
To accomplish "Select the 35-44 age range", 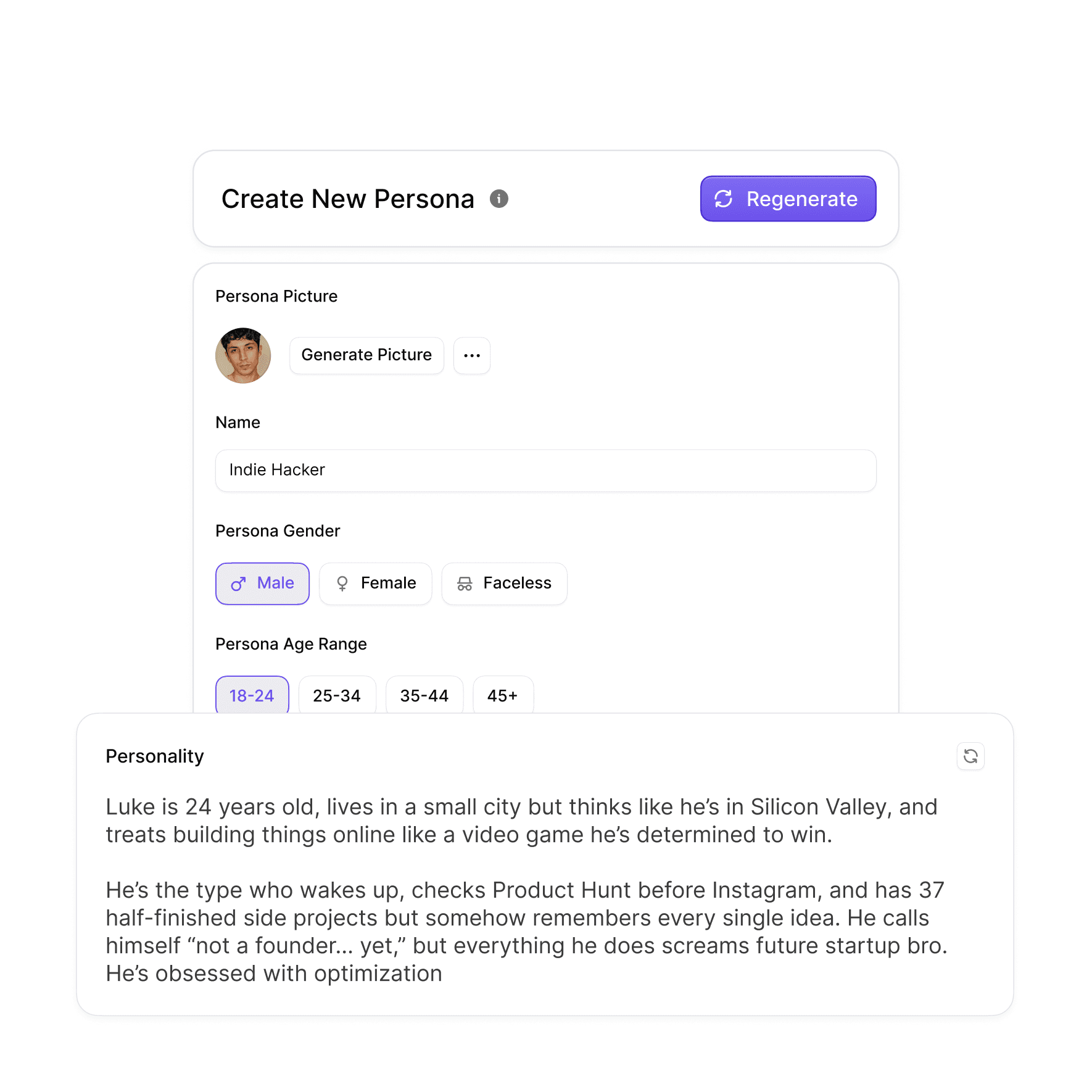I will coord(424,695).
